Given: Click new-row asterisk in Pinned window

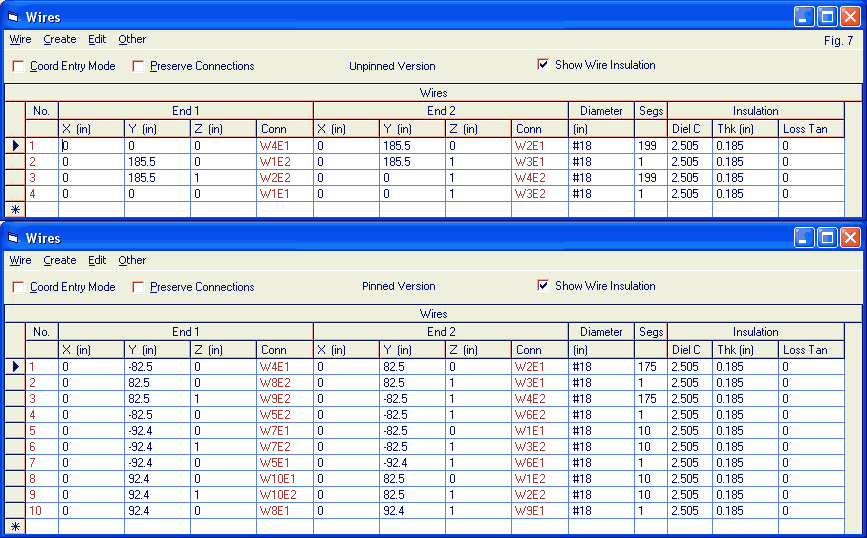Looking at the screenshot, I should [x=15, y=526].
